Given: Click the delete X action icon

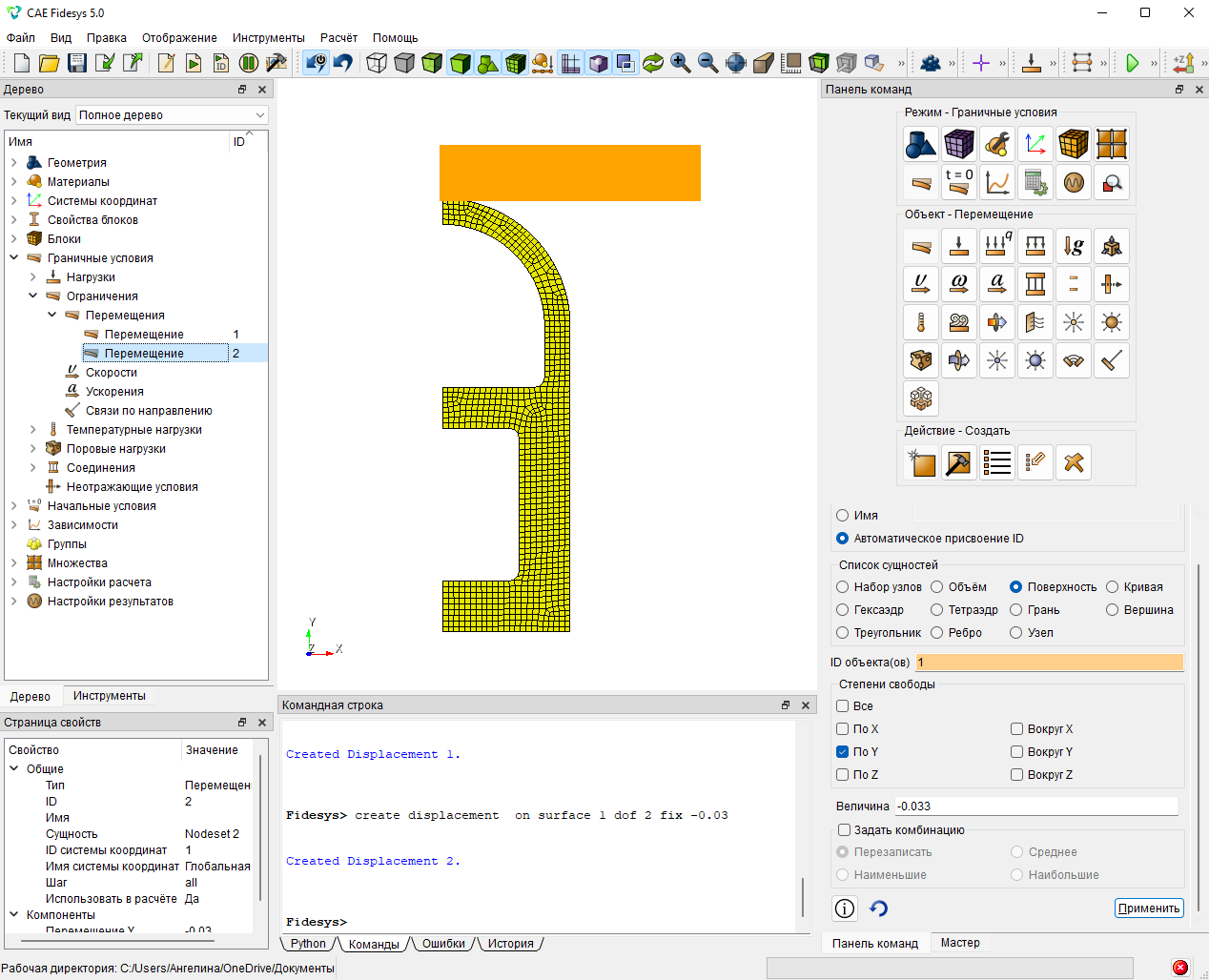Looking at the screenshot, I should click(x=1074, y=462).
